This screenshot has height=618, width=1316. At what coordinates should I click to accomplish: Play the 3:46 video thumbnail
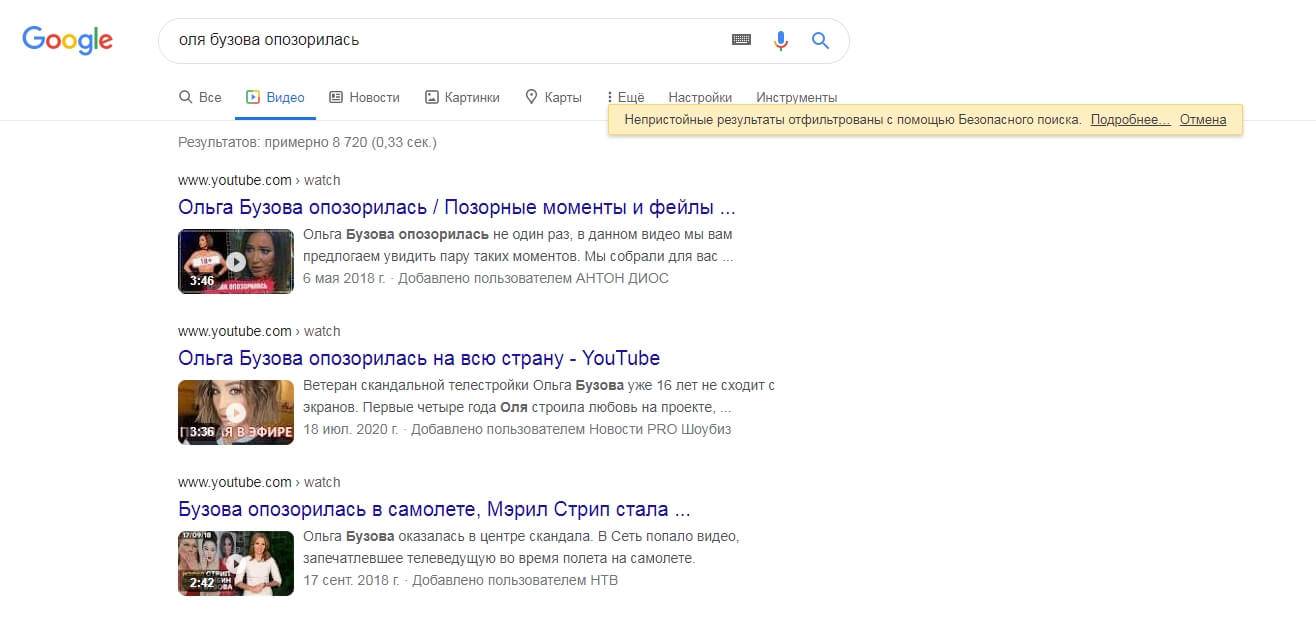(235, 261)
